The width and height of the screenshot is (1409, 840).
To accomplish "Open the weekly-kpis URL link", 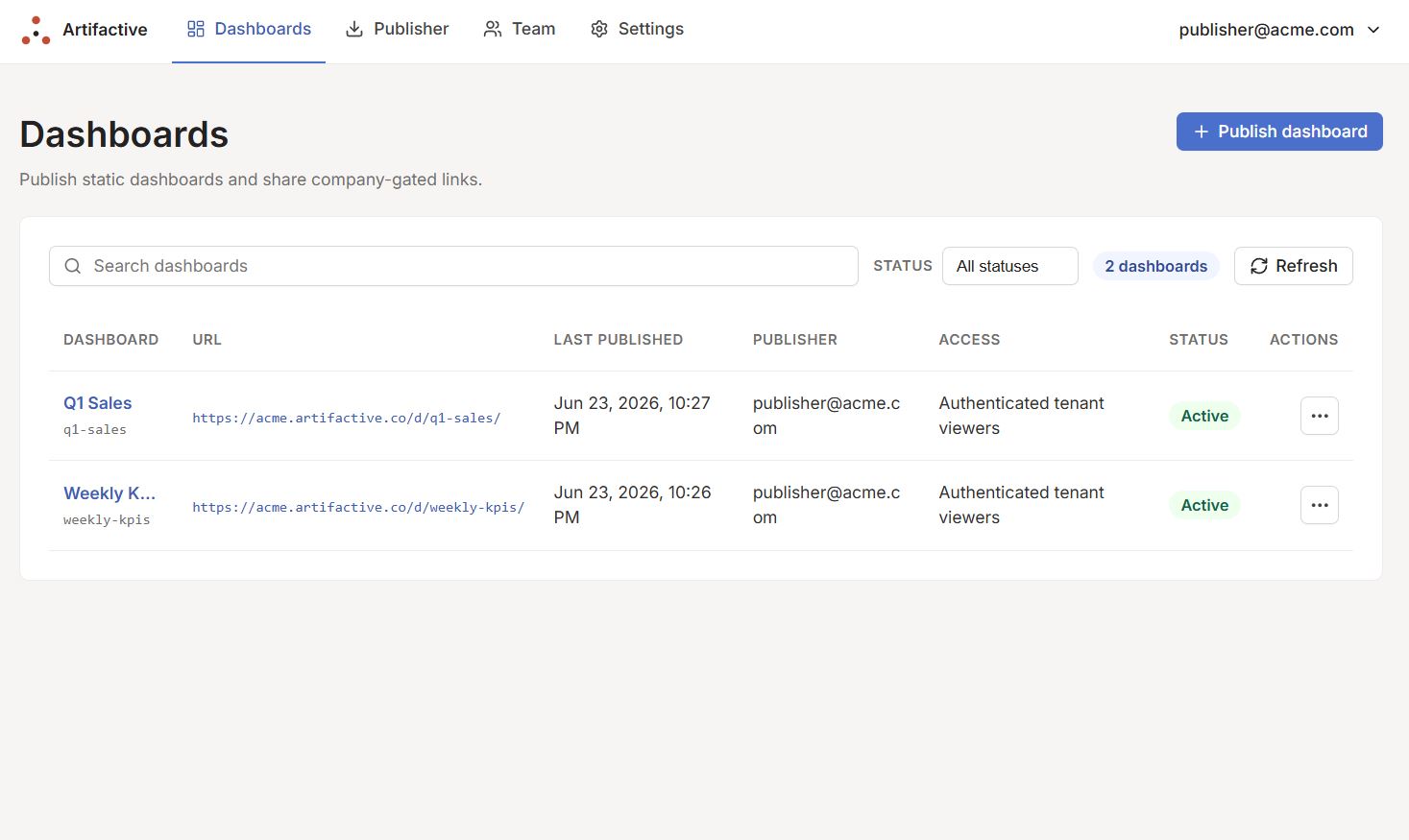I will (x=358, y=507).
